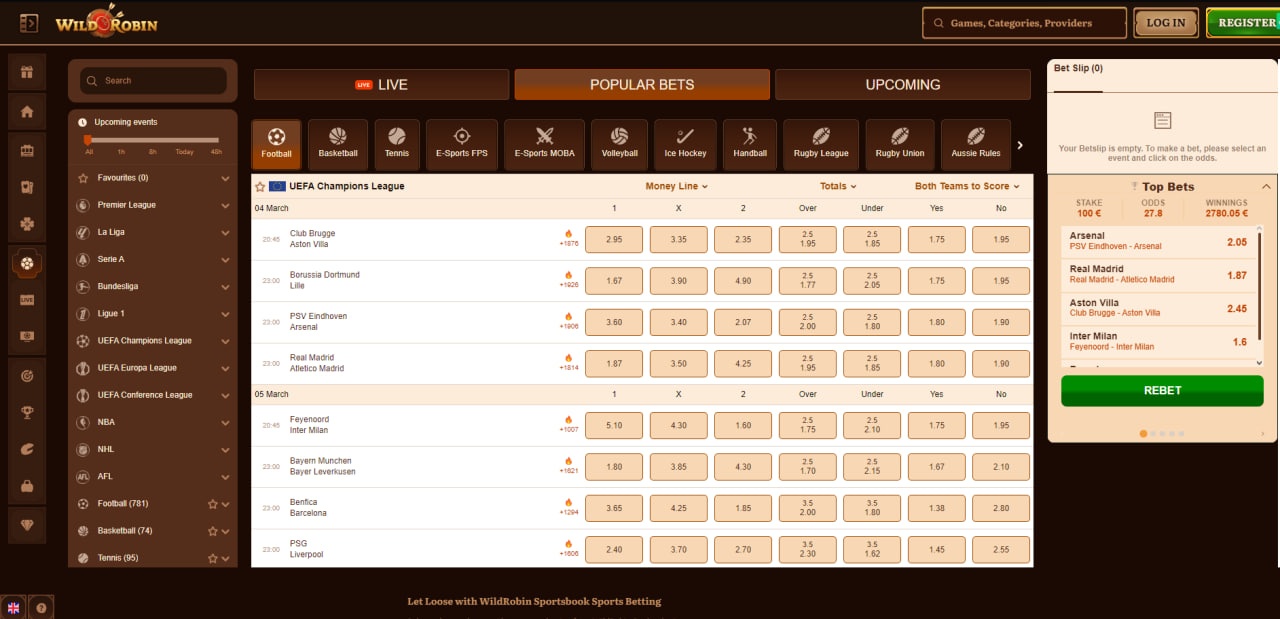Open the four-leaf clover icon in sidebar
This screenshot has width=1280, height=619.
(27, 224)
